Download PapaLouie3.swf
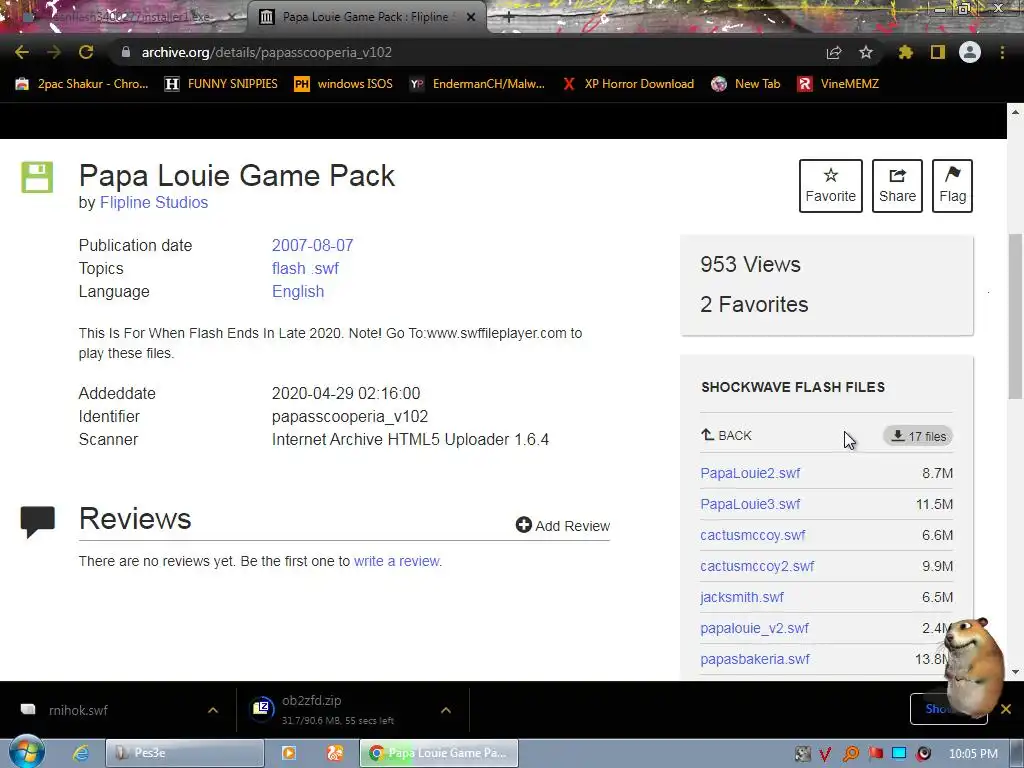The image size is (1024, 768). click(x=750, y=504)
